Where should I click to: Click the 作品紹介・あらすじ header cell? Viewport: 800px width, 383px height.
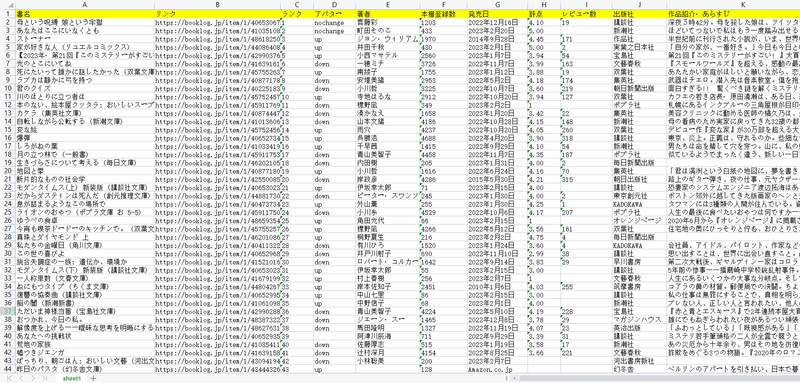point(733,14)
